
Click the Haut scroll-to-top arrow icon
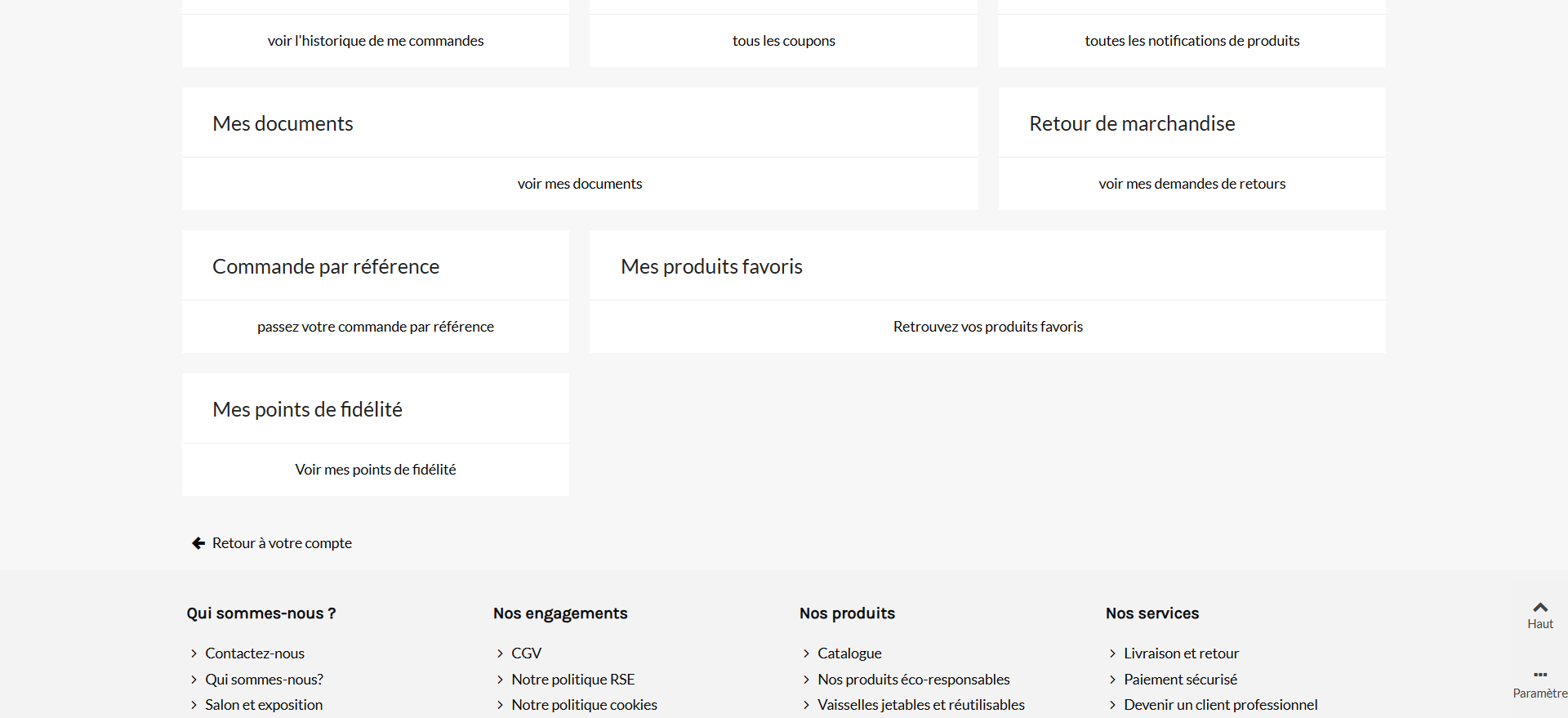(1540, 607)
